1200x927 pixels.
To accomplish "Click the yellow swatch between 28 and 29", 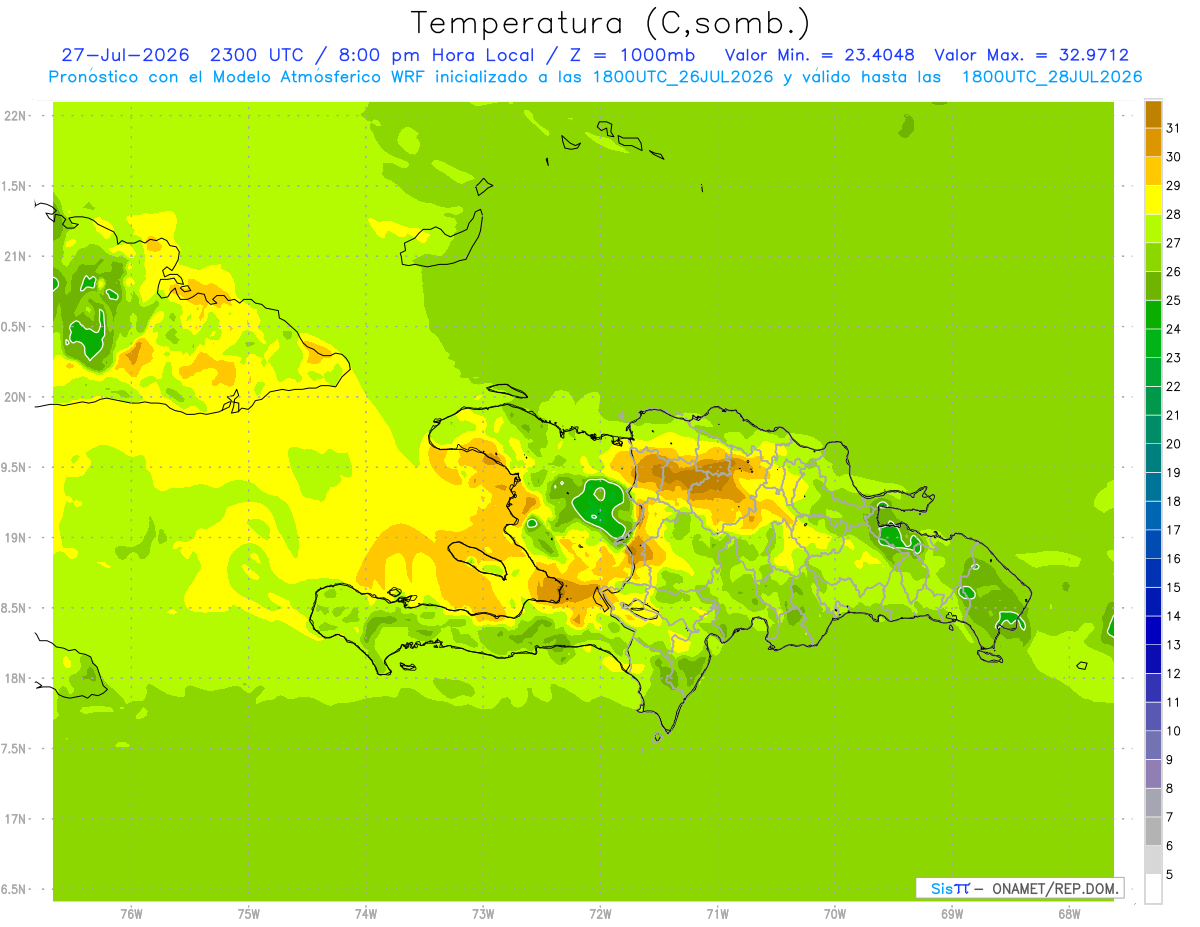I will pos(1153,200).
